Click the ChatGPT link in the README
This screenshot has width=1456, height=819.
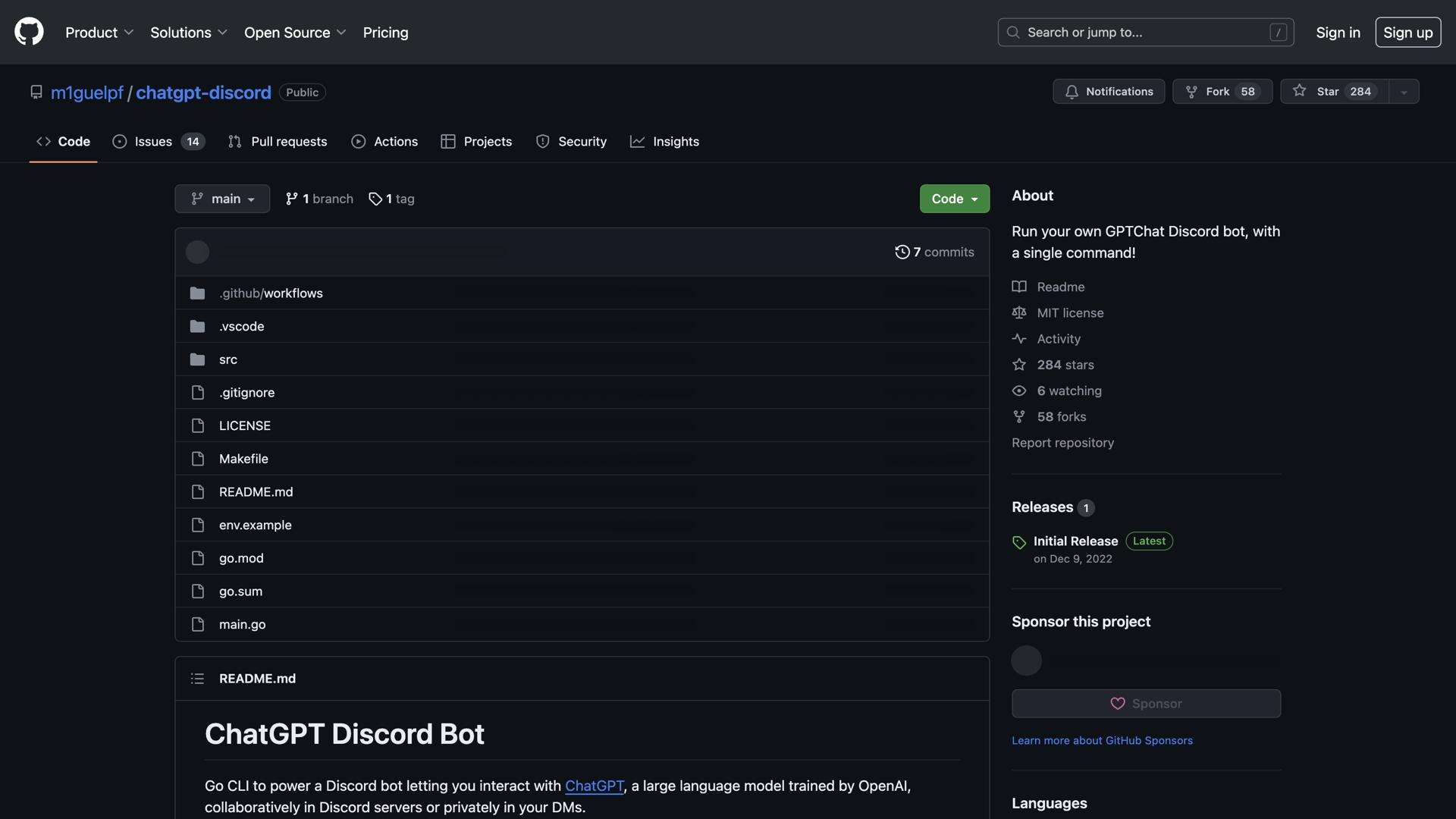594,786
